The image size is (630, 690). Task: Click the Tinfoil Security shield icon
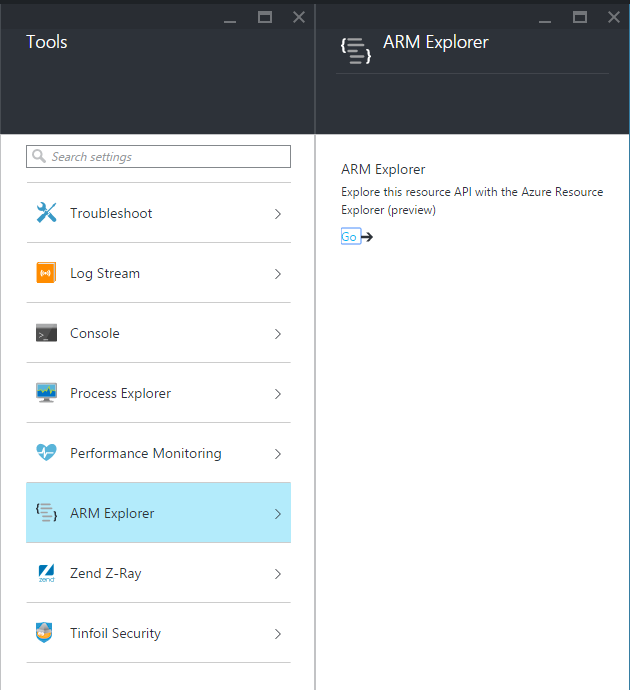coord(44,632)
